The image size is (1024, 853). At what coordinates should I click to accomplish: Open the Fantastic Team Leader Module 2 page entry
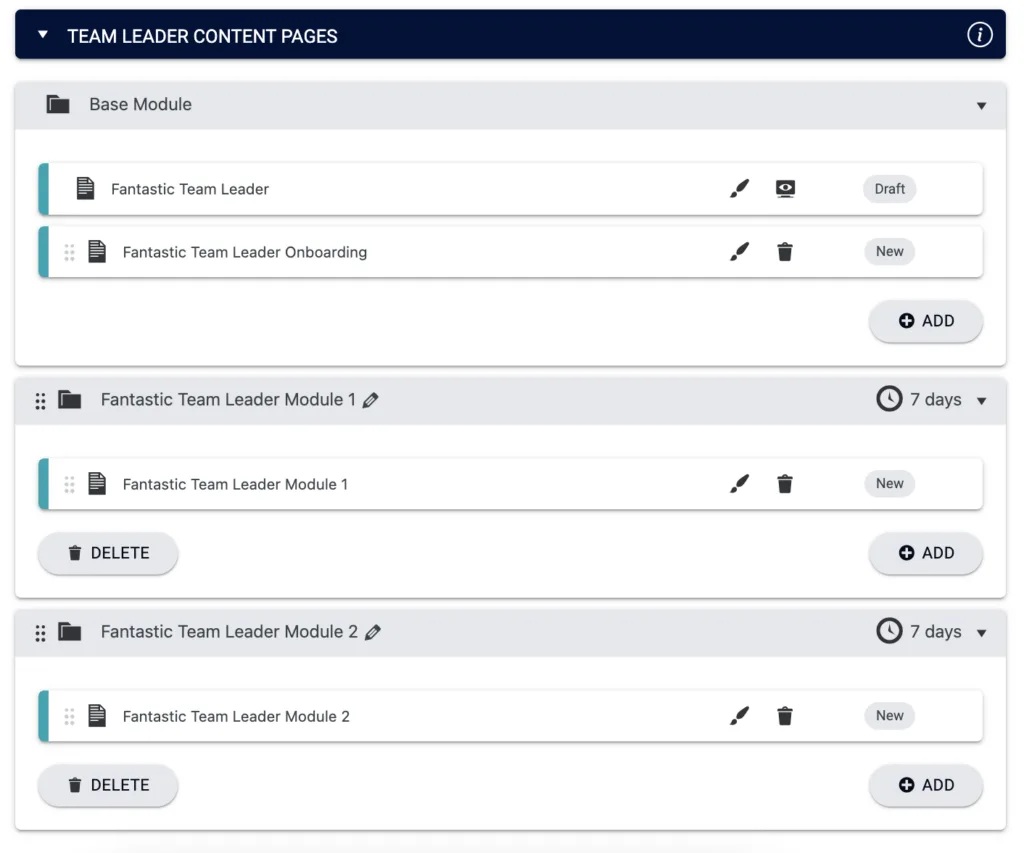pos(235,716)
